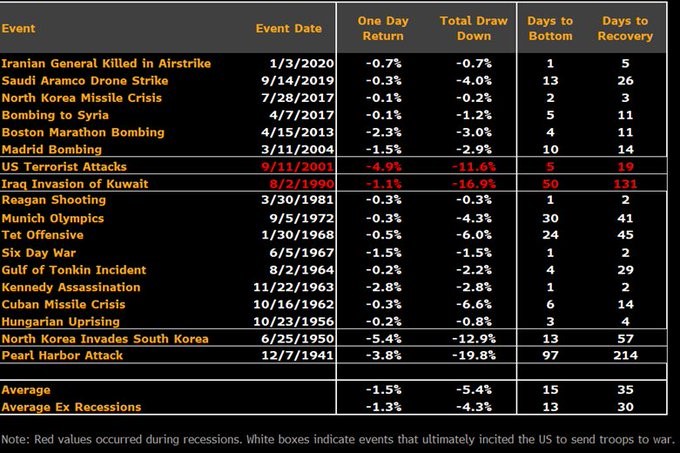Screen dimensions: 680x453
Task: Click the Event Date column header
Action: 289,28
